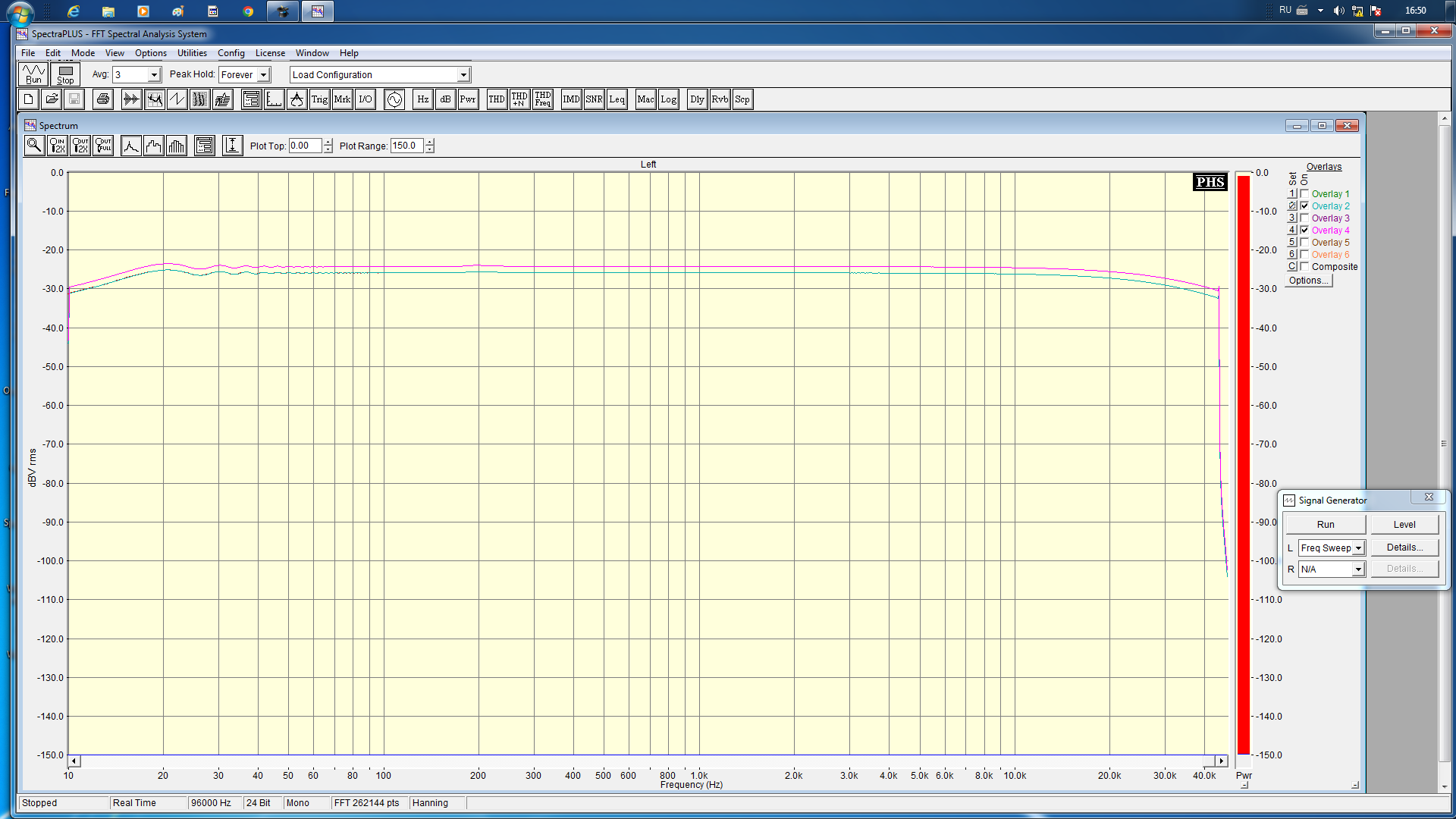Click the dB toolbar button
Screen dimensions: 1456x819
click(445, 99)
